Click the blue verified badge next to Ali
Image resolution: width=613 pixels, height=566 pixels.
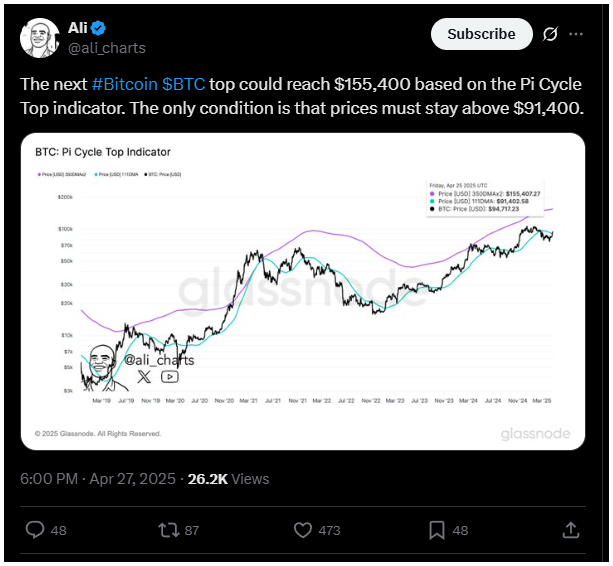pos(98,28)
